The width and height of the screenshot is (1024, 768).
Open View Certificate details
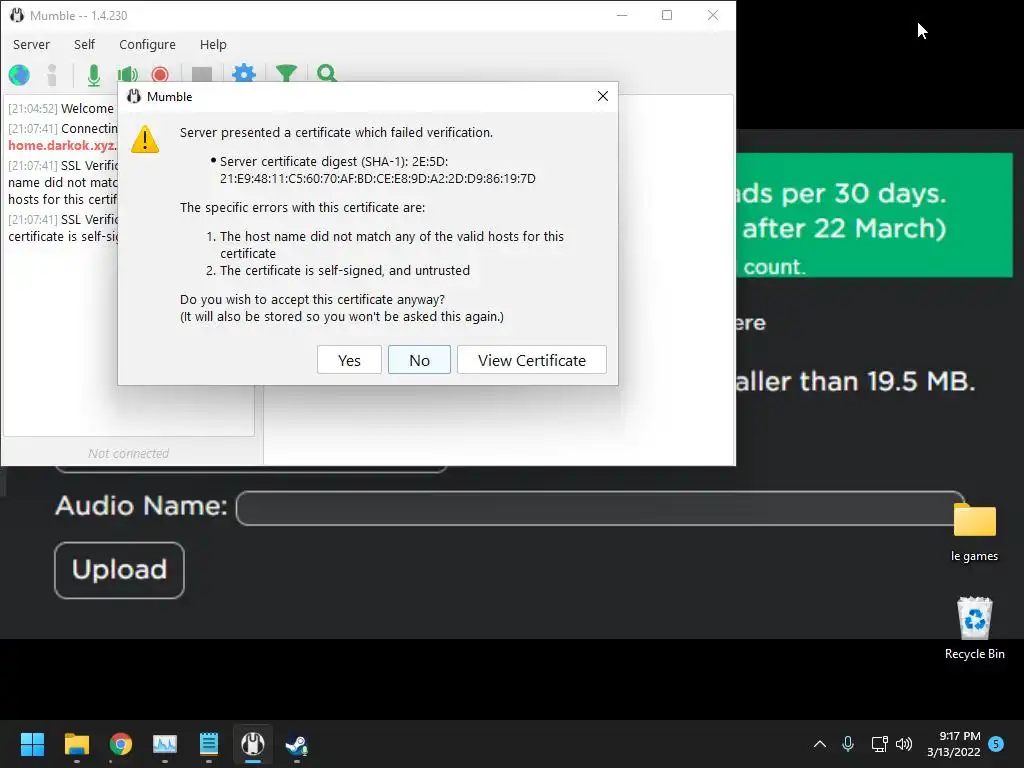pyautogui.click(x=532, y=360)
